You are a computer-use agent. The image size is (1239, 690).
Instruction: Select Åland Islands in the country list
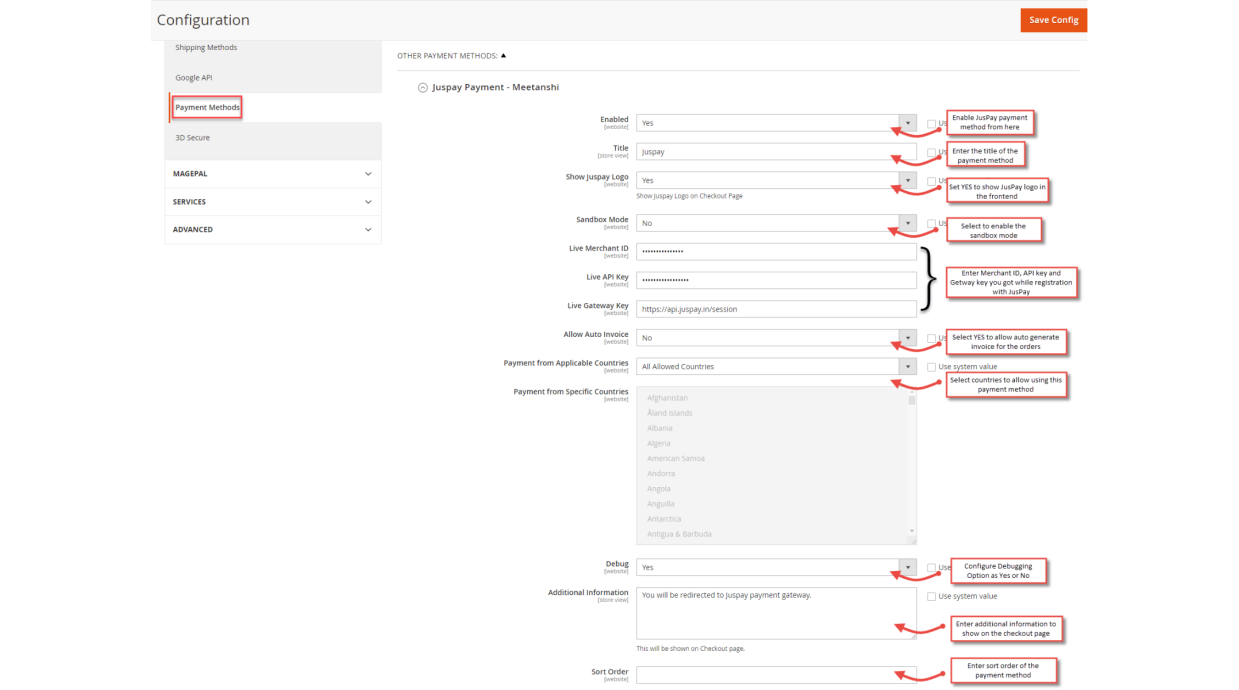[670, 413]
